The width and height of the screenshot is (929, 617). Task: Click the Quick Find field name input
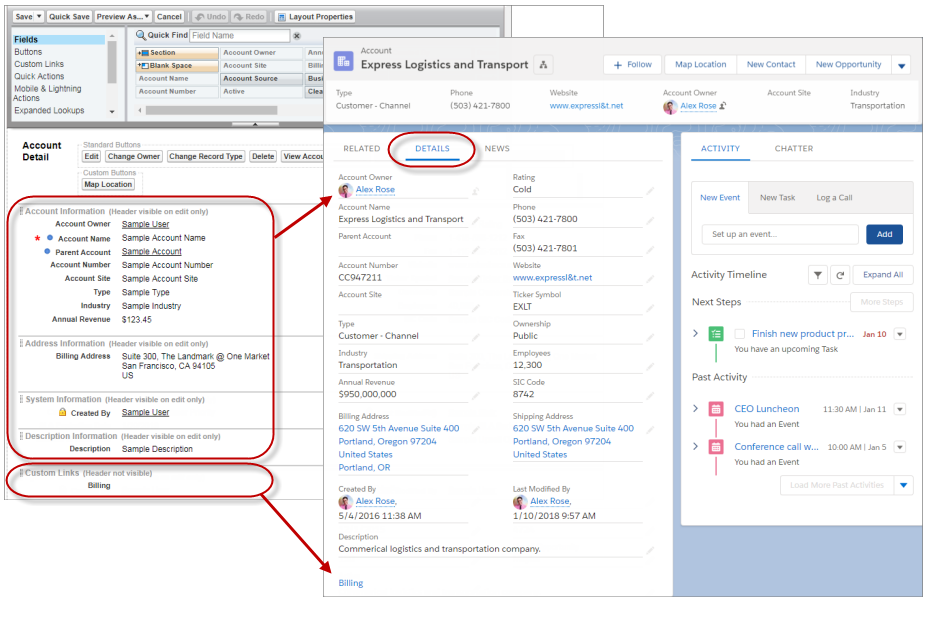(x=240, y=36)
